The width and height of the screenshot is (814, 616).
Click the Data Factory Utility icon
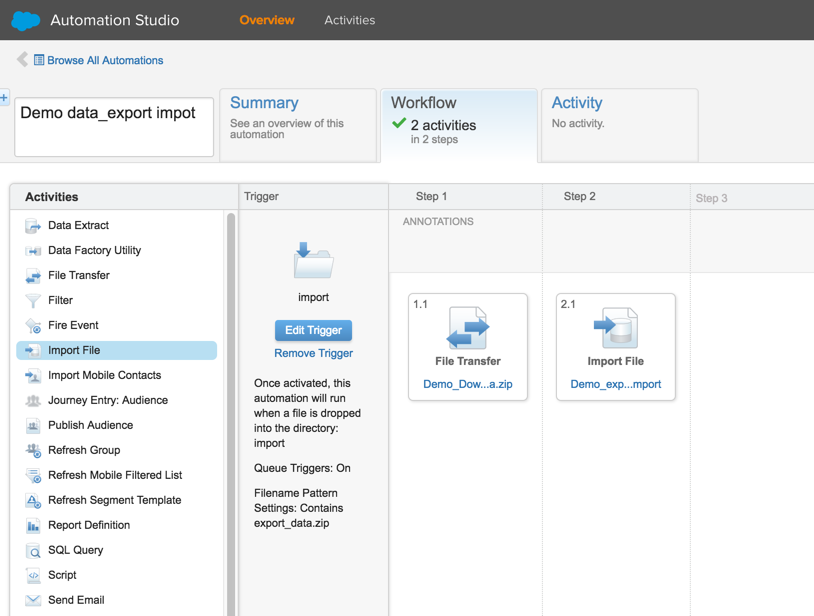pyautogui.click(x=33, y=251)
